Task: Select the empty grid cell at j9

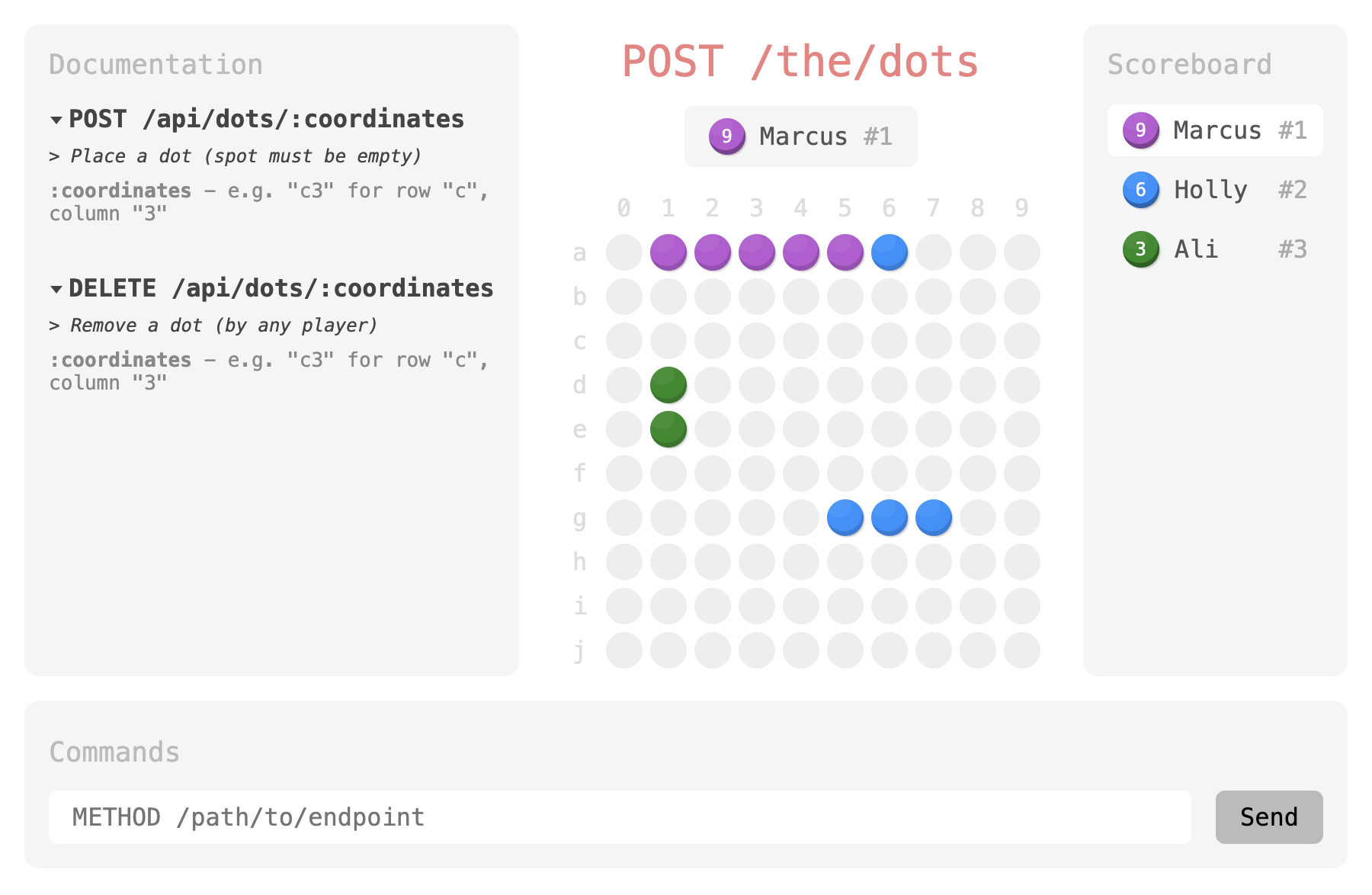Action: point(1022,650)
